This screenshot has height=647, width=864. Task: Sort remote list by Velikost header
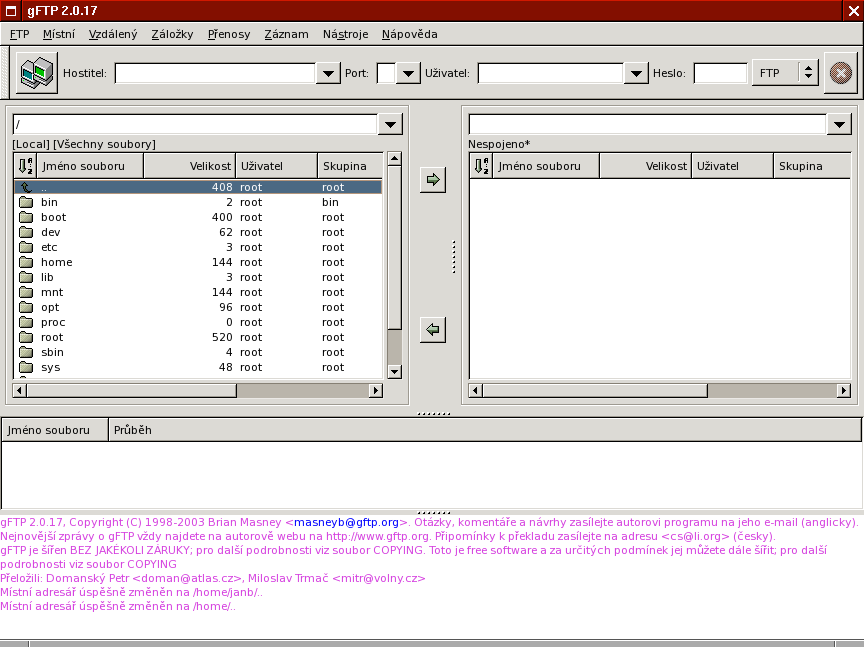[645, 166]
